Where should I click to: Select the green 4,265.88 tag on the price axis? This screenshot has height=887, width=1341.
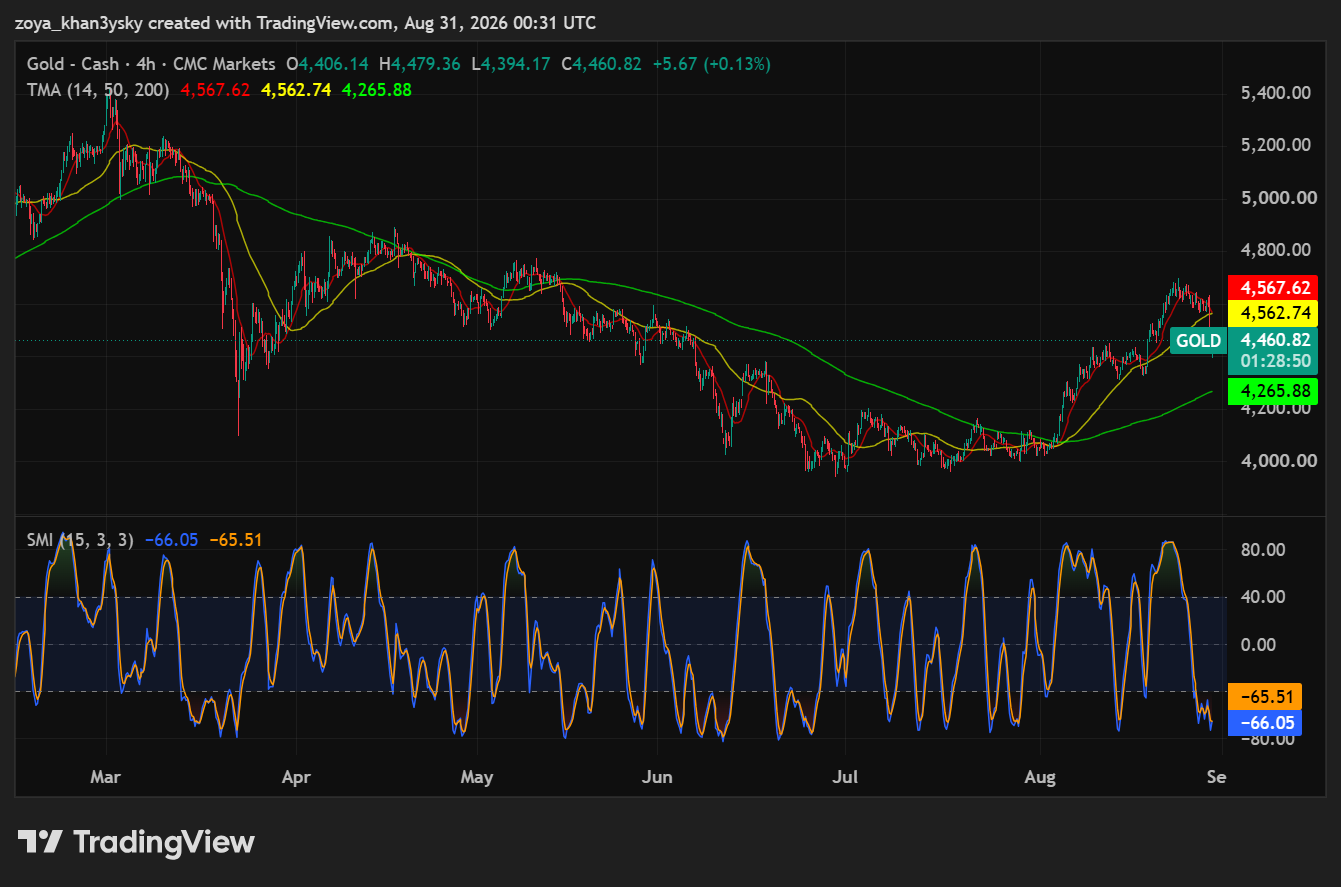point(1275,391)
